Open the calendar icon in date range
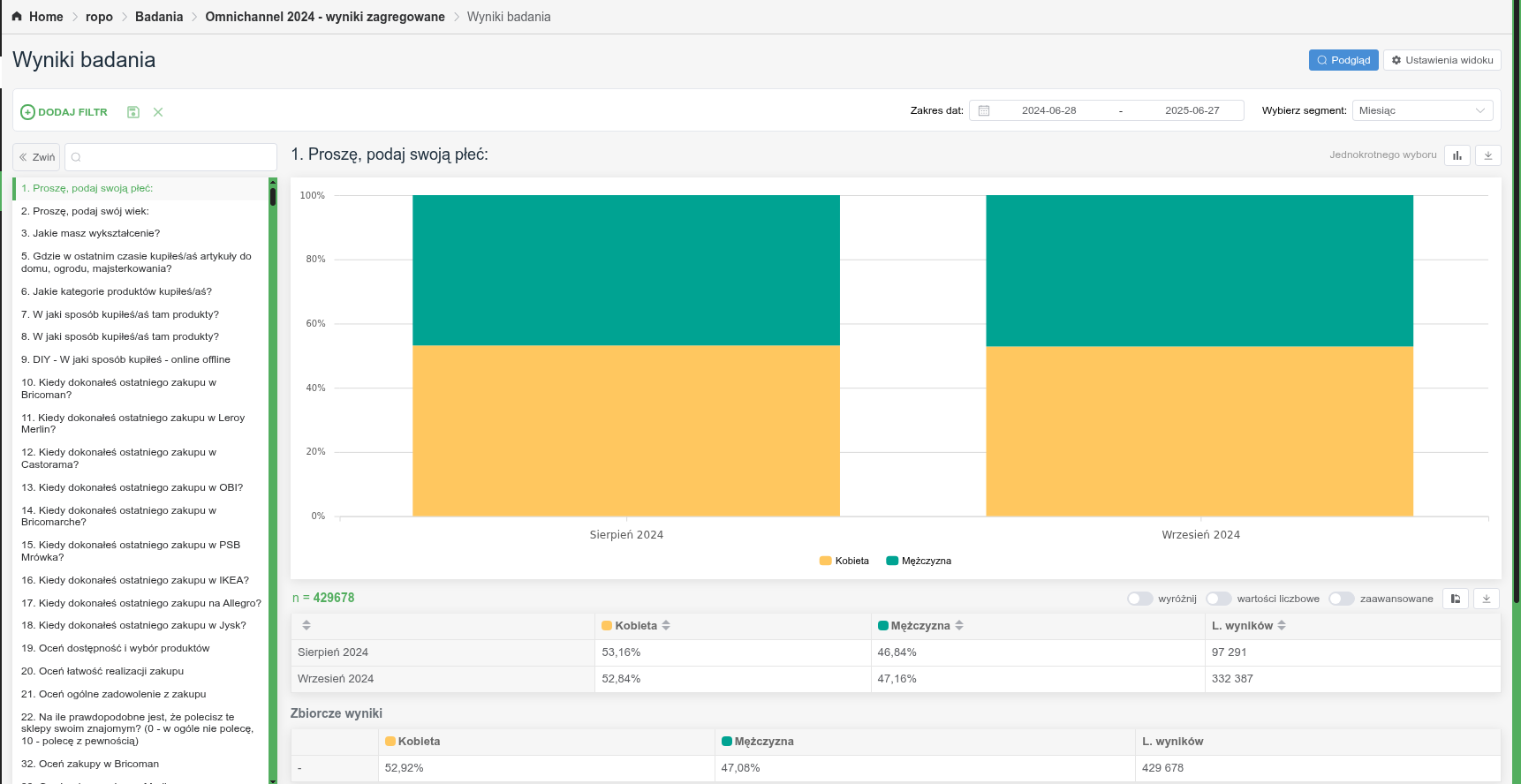The height and width of the screenshot is (784, 1521). pos(984,110)
